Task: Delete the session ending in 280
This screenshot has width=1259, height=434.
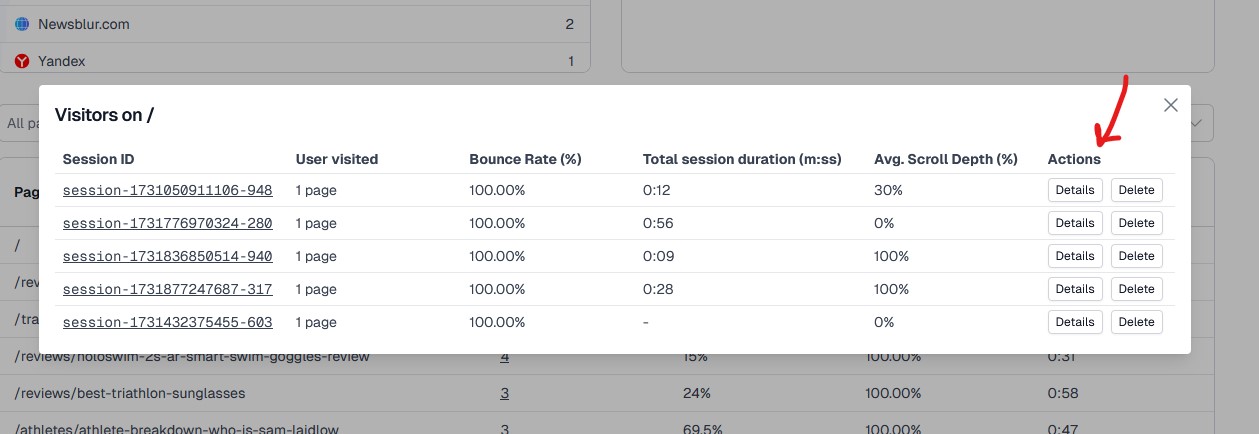Action: (1136, 223)
